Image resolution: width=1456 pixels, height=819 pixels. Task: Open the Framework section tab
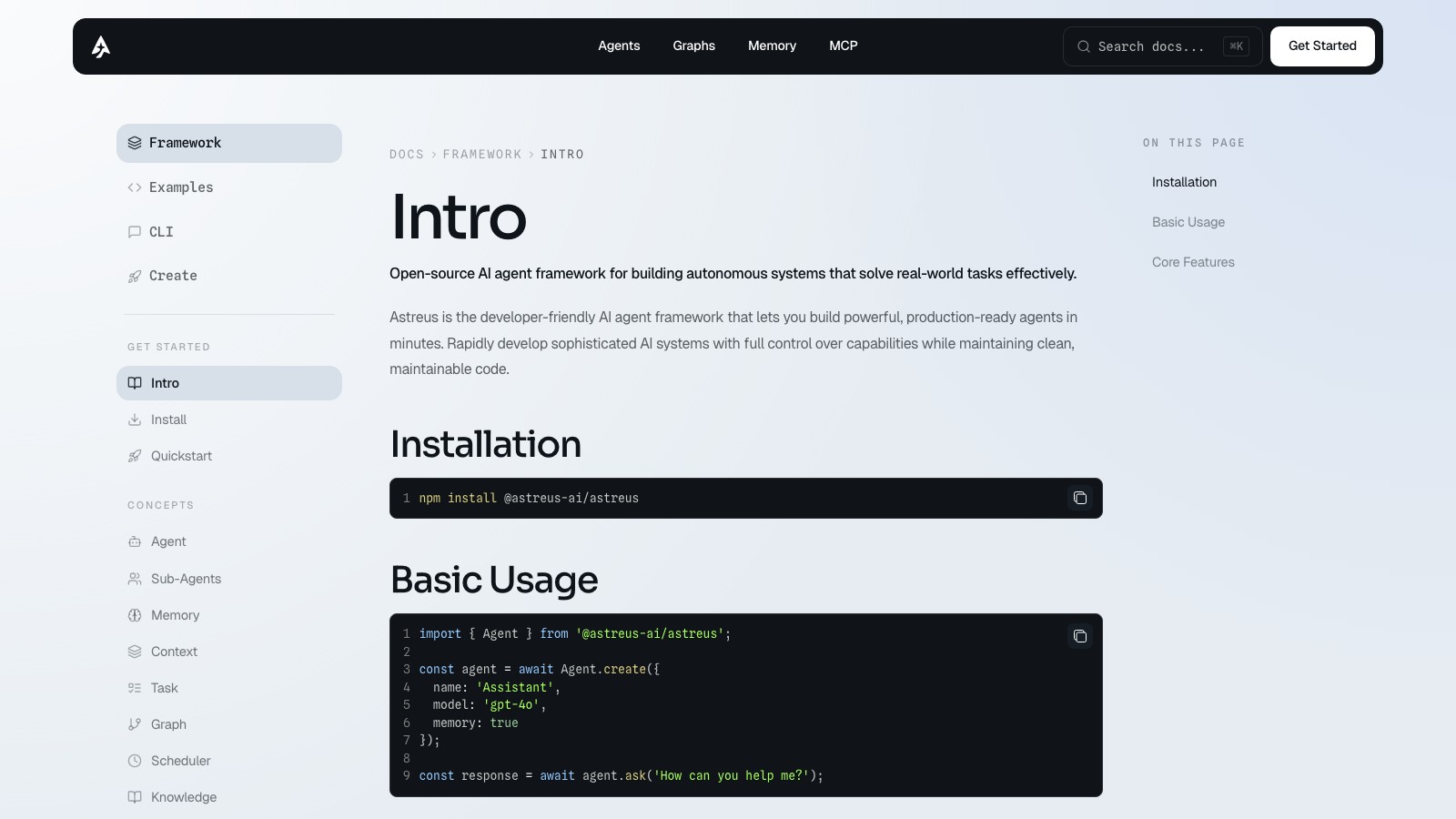229,143
